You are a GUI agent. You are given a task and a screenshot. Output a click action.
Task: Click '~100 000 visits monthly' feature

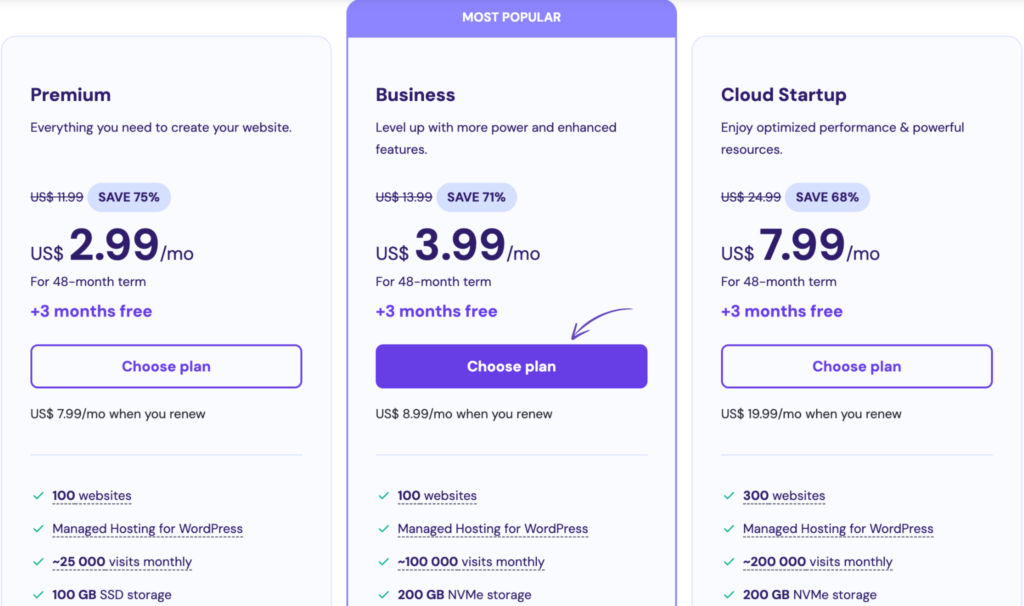tap(471, 562)
